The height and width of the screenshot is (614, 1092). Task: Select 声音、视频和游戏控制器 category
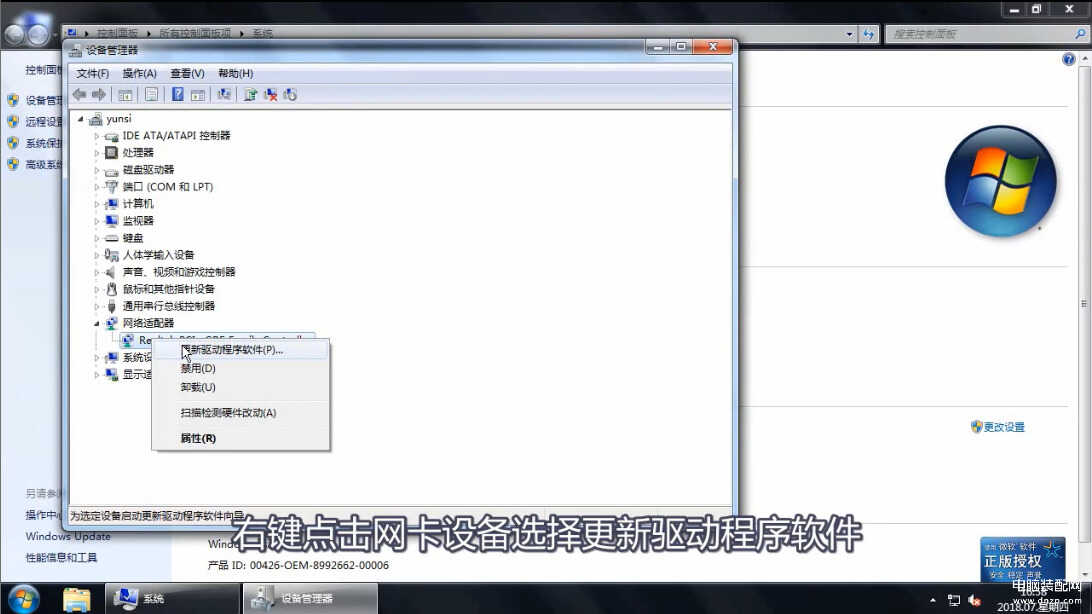coord(179,272)
